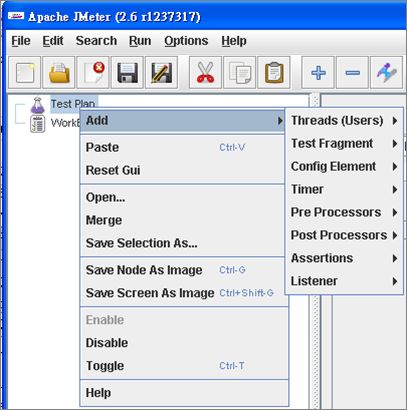Select Help at context menu bottom
The height and width of the screenshot is (410, 407).
(x=184, y=393)
